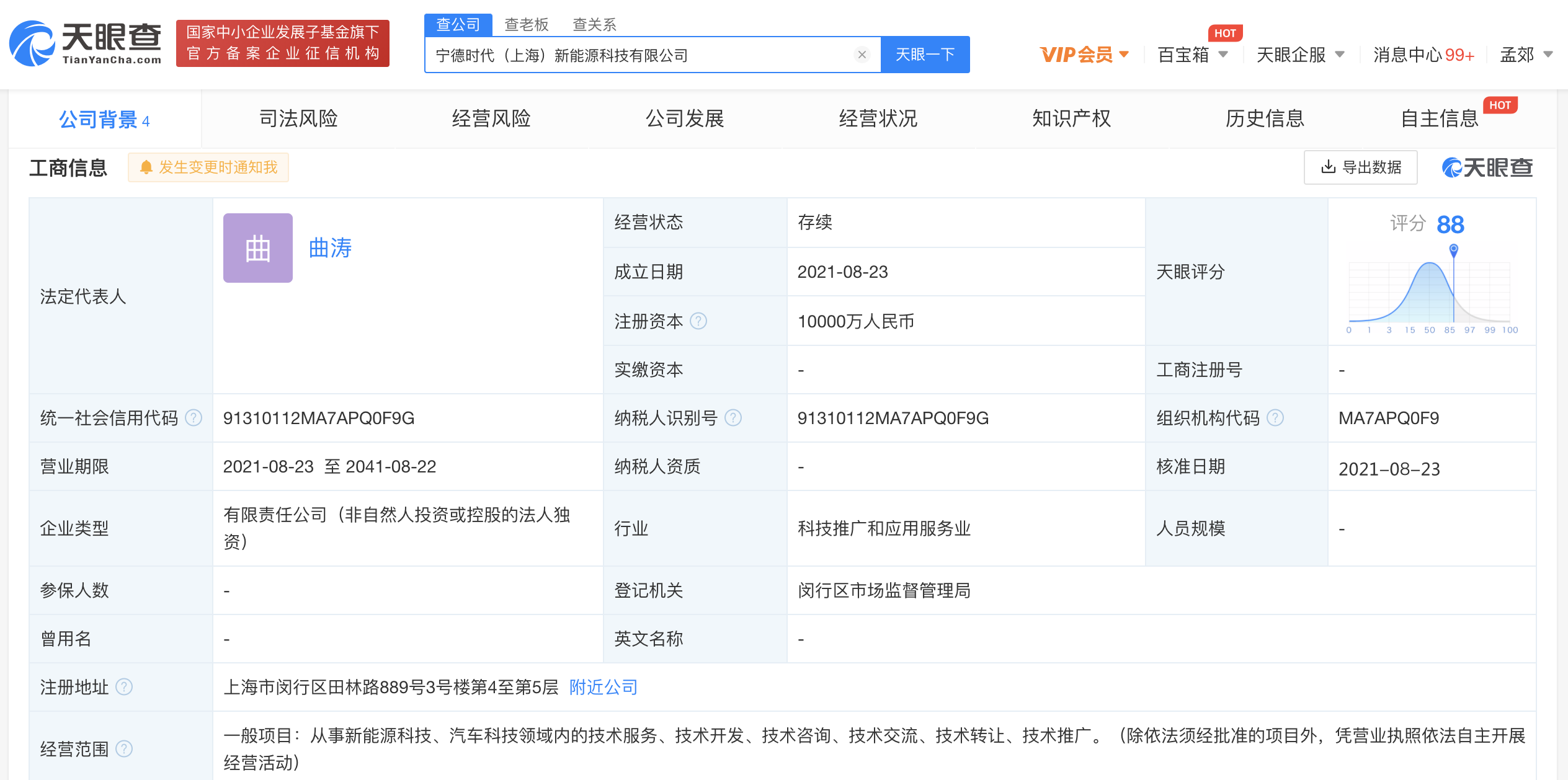Click help icon next to 注册地址
1568x780 pixels.
click(124, 687)
